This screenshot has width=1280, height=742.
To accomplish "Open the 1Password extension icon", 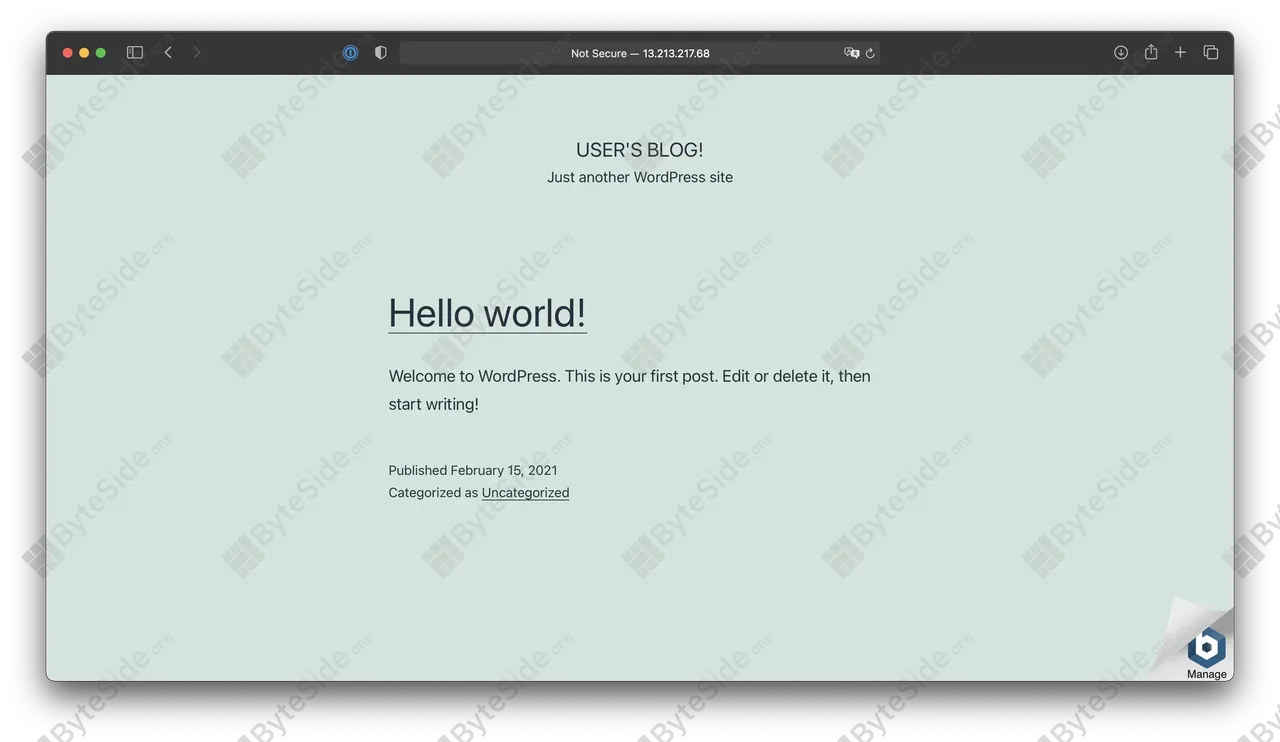I will 350,53.
